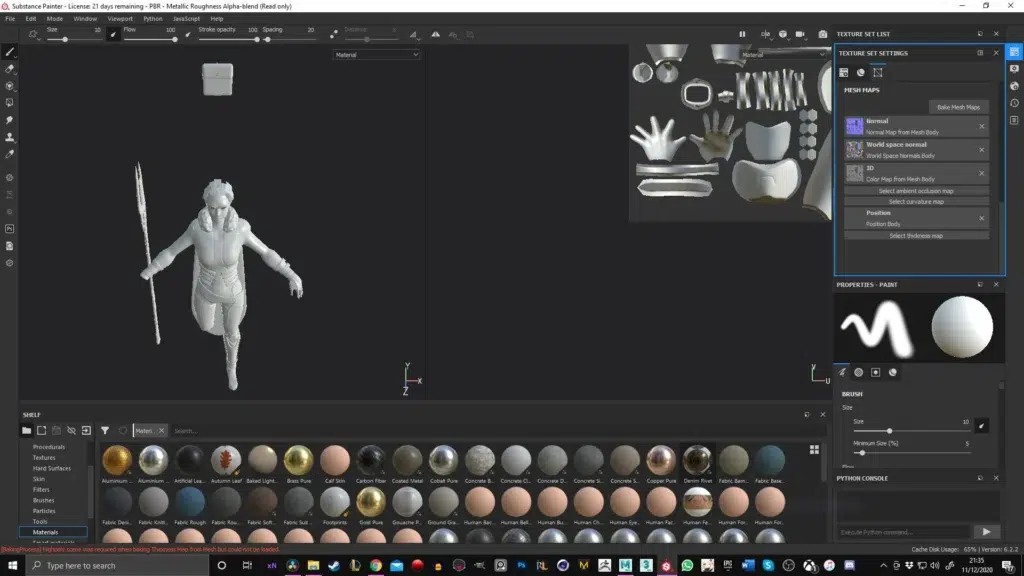The image size is (1024, 576).
Task: Pause viewport rendering with the pause icon
Action: [x=742, y=34]
